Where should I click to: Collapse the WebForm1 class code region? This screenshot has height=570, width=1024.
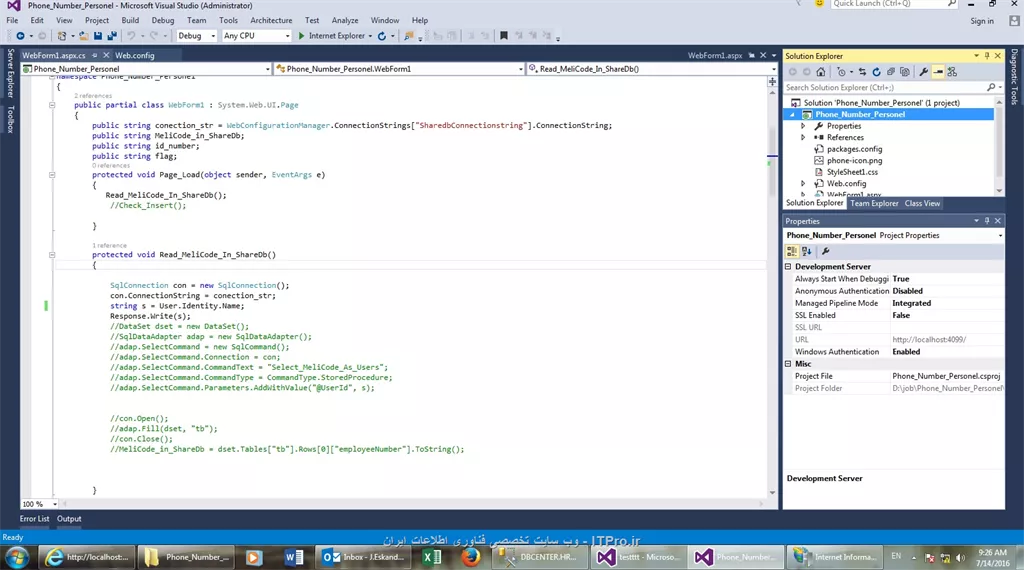[52, 104]
